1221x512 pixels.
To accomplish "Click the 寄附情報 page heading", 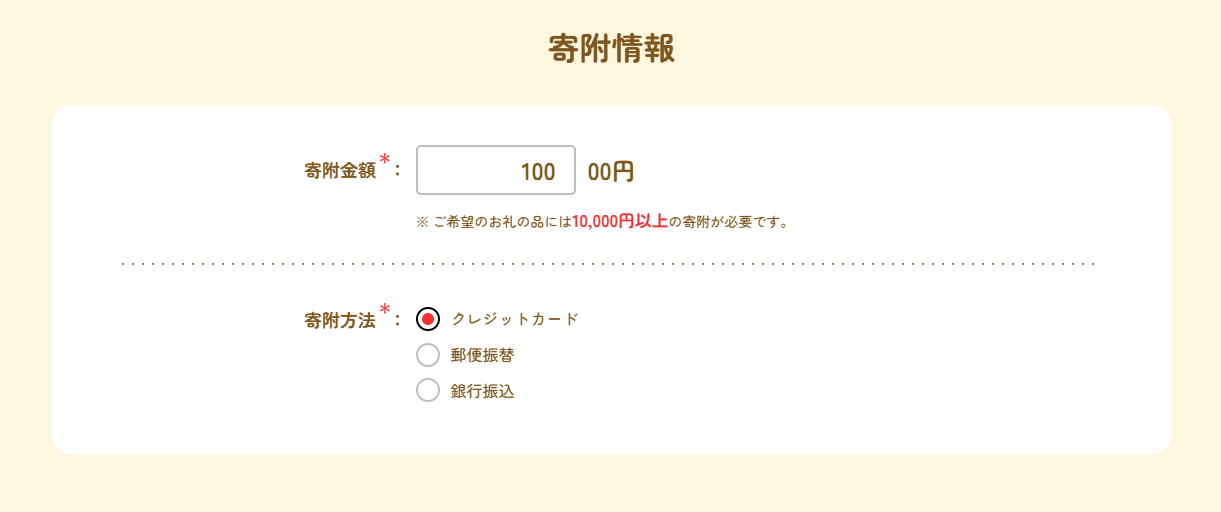I will click(x=611, y=49).
